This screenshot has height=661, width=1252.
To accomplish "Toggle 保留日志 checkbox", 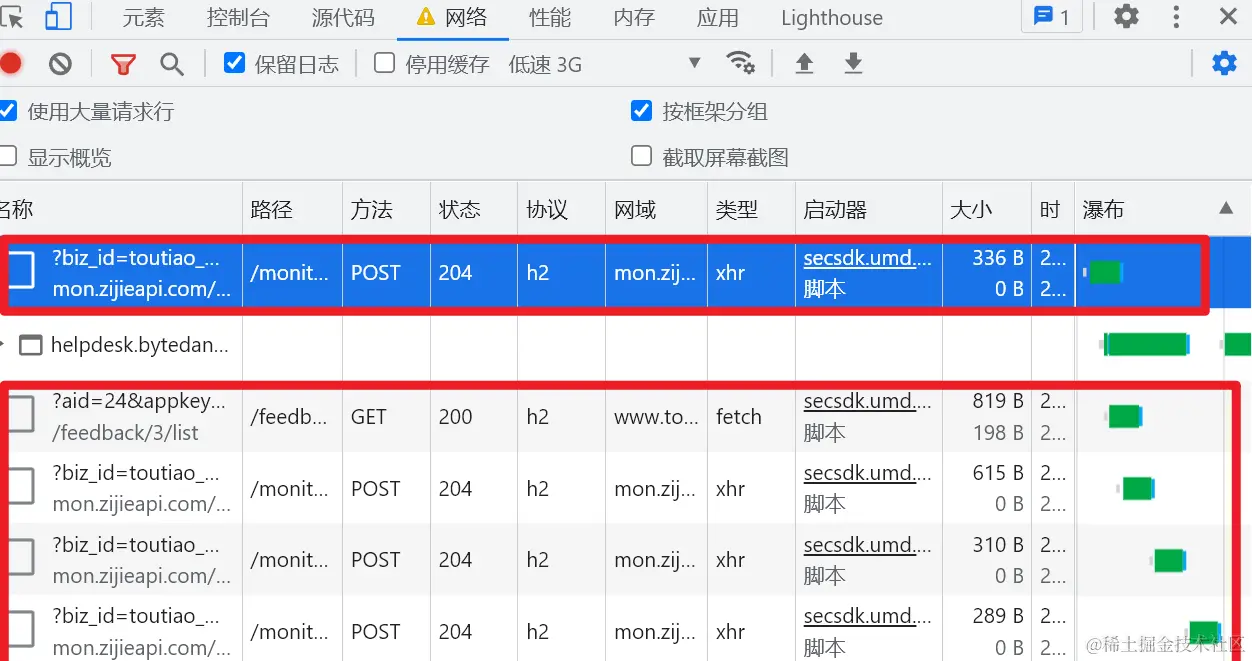I will click(x=235, y=63).
